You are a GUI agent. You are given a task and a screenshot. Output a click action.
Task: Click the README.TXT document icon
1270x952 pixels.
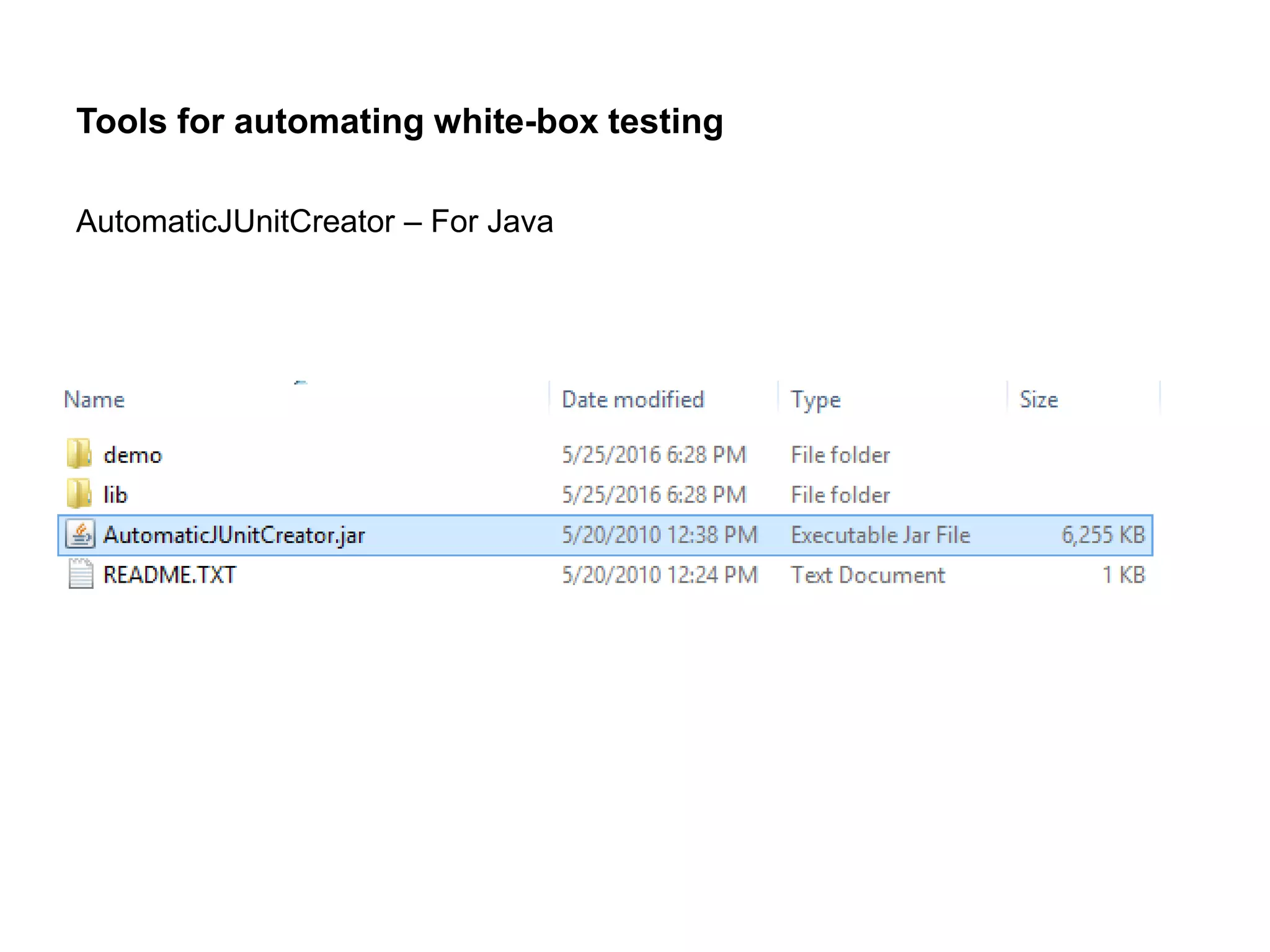[80, 575]
